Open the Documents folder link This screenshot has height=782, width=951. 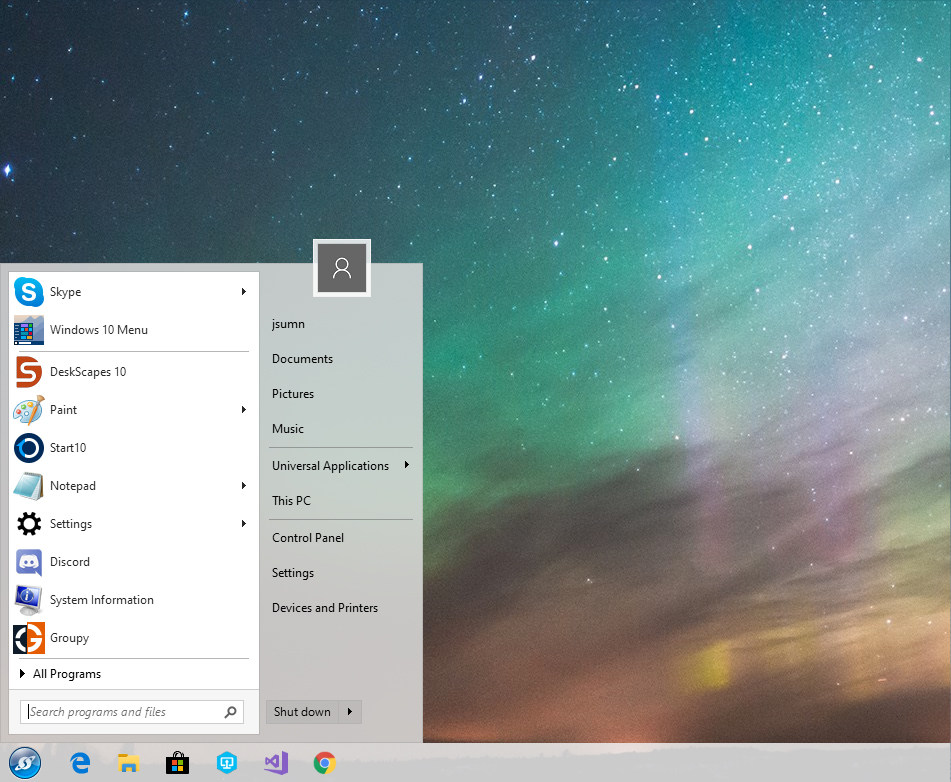(x=302, y=359)
